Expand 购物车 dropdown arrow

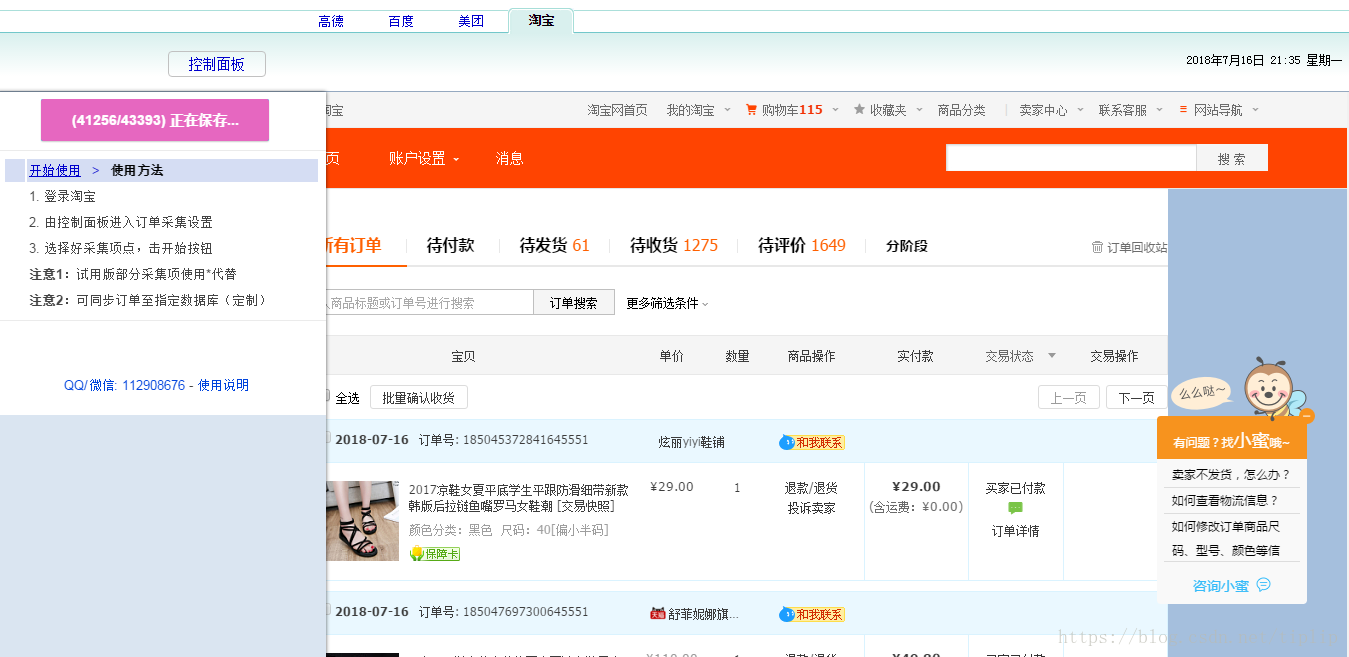pyautogui.click(x=836, y=110)
